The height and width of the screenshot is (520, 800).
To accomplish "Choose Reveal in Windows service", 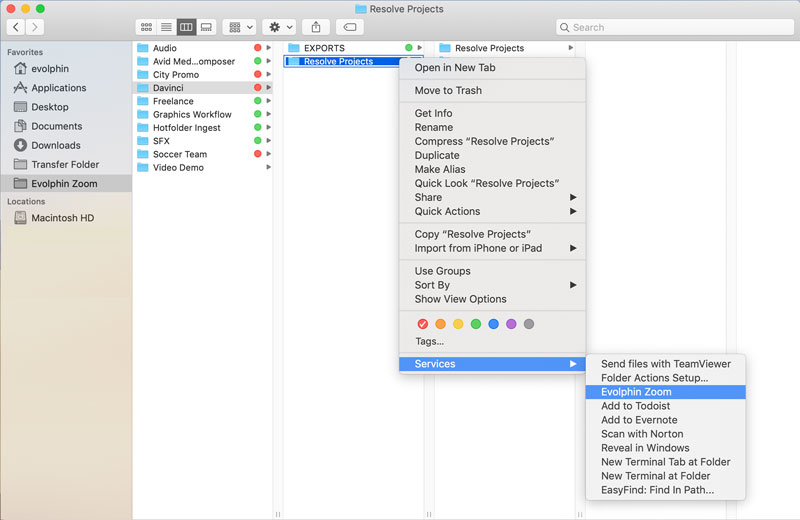I will point(666,448).
